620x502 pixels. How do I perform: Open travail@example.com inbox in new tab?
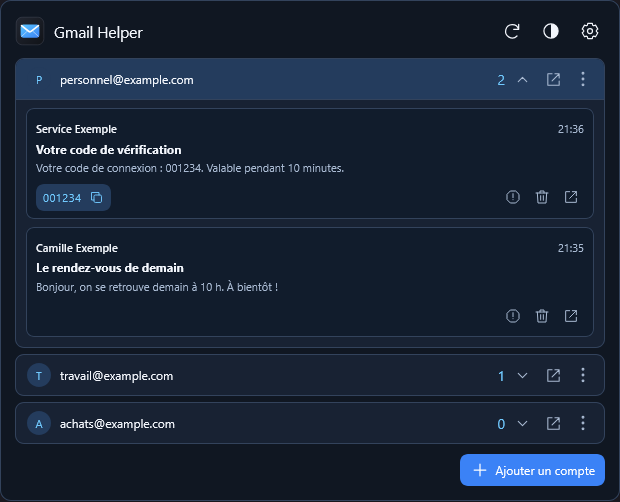click(x=553, y=376)
